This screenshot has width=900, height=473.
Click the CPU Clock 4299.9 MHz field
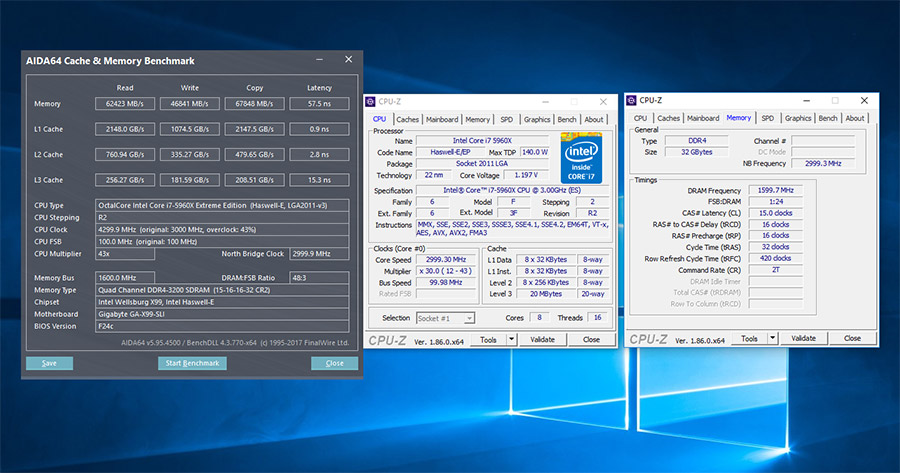pyautogui.click(x=222, y=230)
